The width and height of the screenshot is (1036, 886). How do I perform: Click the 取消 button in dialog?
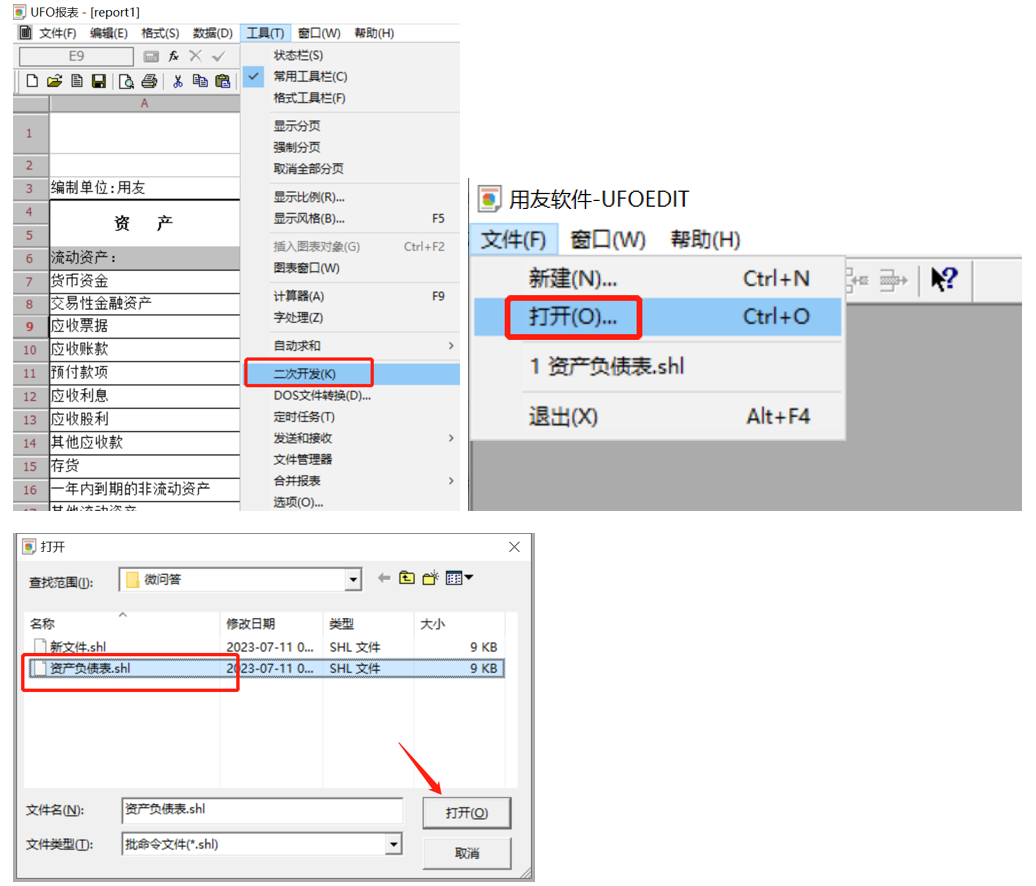click(x=466, y=853)
